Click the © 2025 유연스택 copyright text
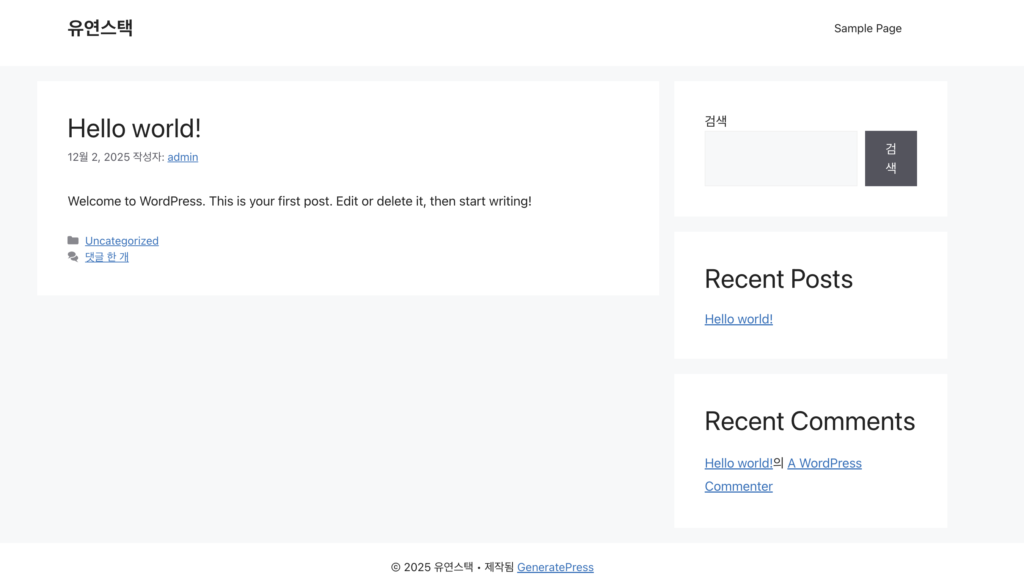This screenshot has width=1024, height=584. [x=432, y=567]
